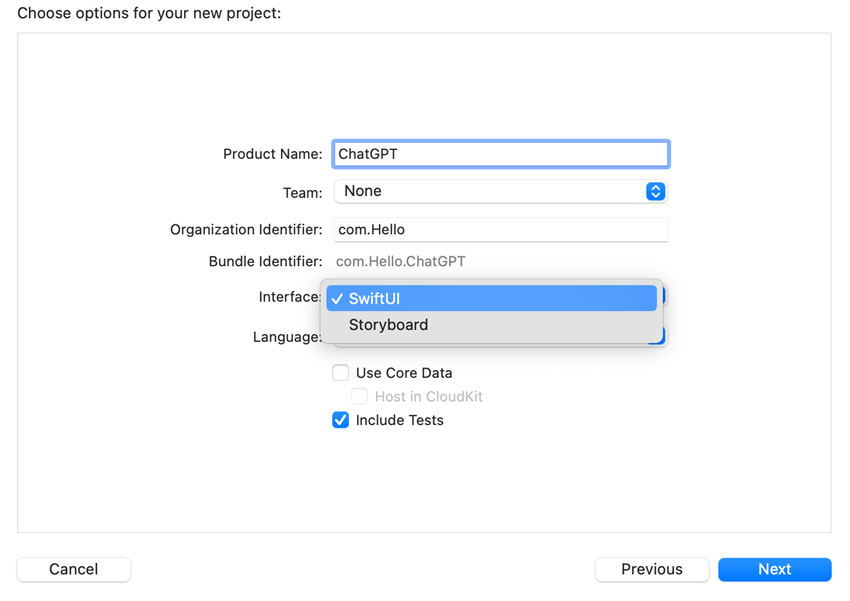Viewport: 850px width, 601px height.
Task: Click the Organization Identifier field
Action: click(x=500, y=229)
